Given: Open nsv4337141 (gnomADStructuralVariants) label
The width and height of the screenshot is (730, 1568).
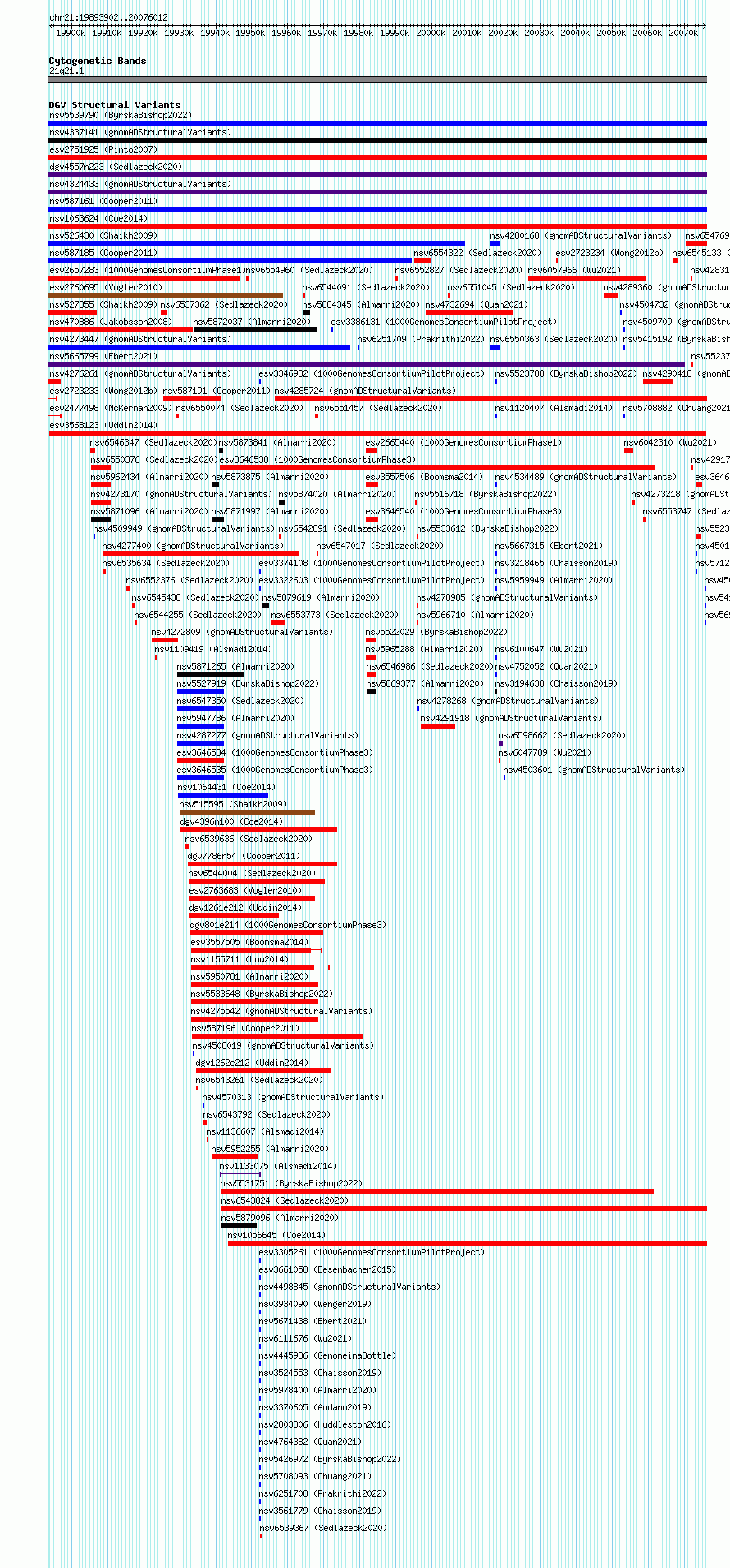Looking at the screenshot, I should click(x=140, y=132).
